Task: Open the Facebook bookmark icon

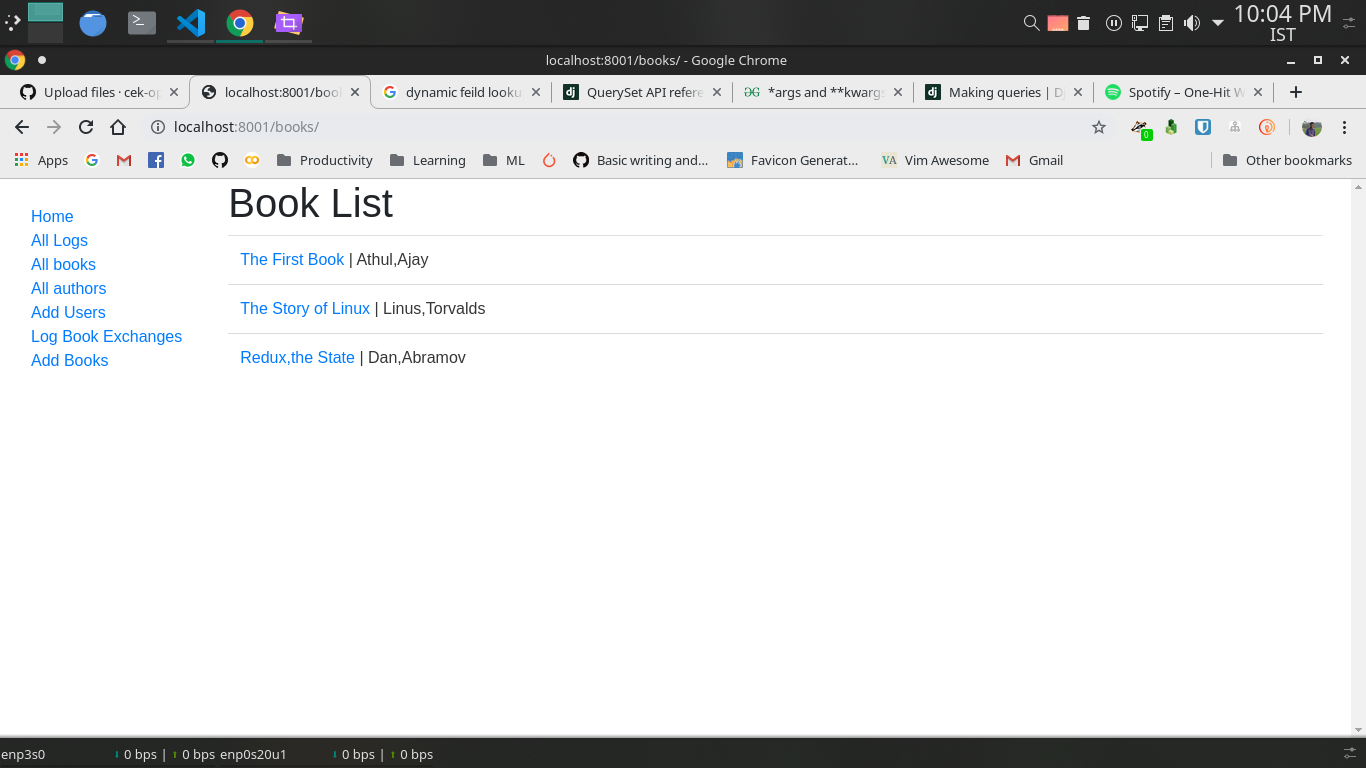Action: [x=156, y=160]
